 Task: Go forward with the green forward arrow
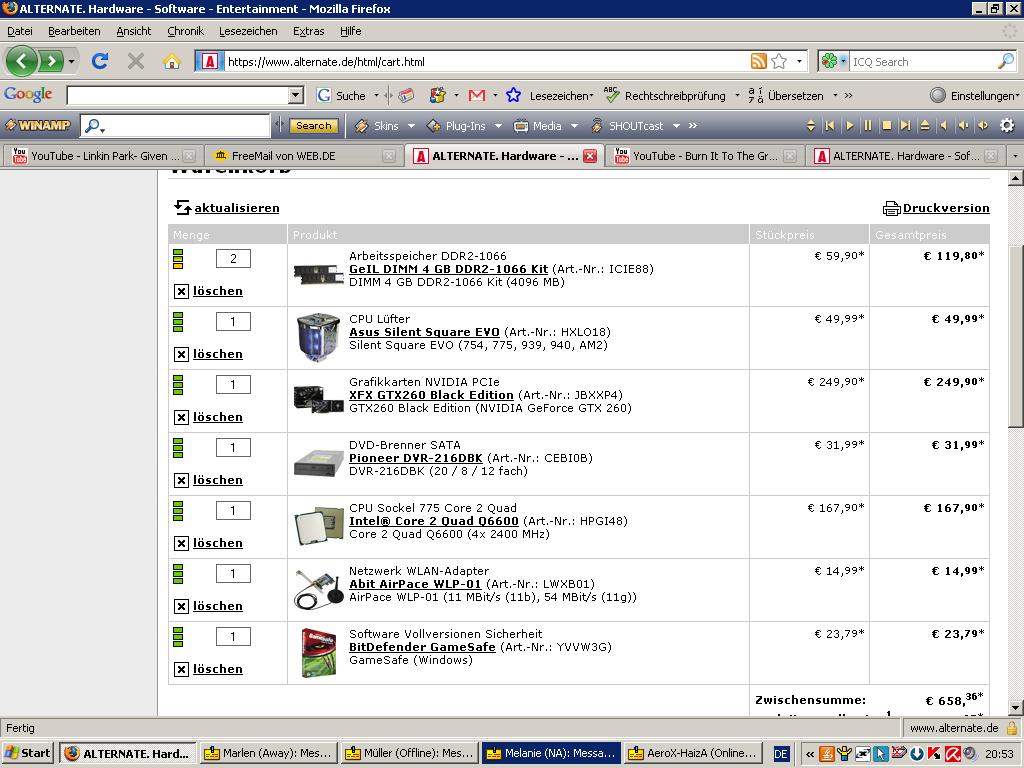point(50,61)
